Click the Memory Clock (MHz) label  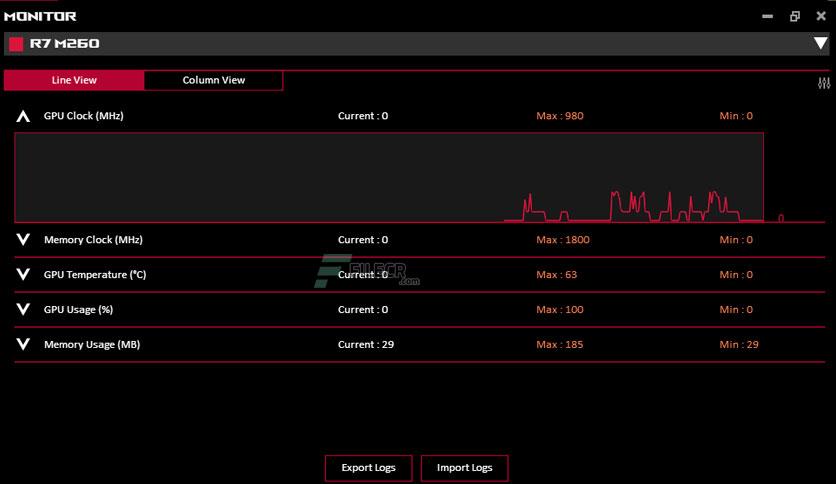(93, 239)
